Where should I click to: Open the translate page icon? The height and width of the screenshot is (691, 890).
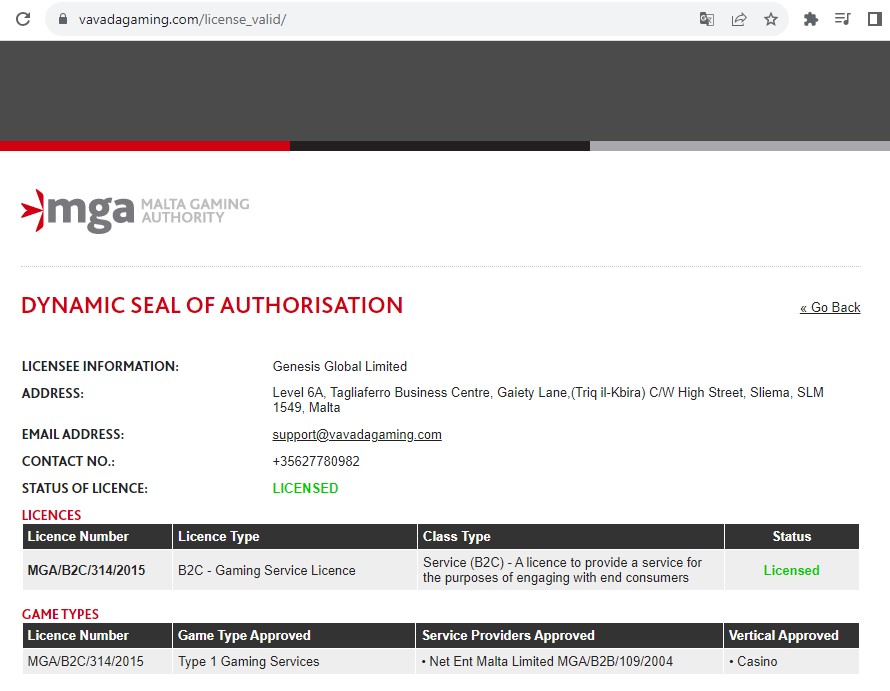pos(707,19)
